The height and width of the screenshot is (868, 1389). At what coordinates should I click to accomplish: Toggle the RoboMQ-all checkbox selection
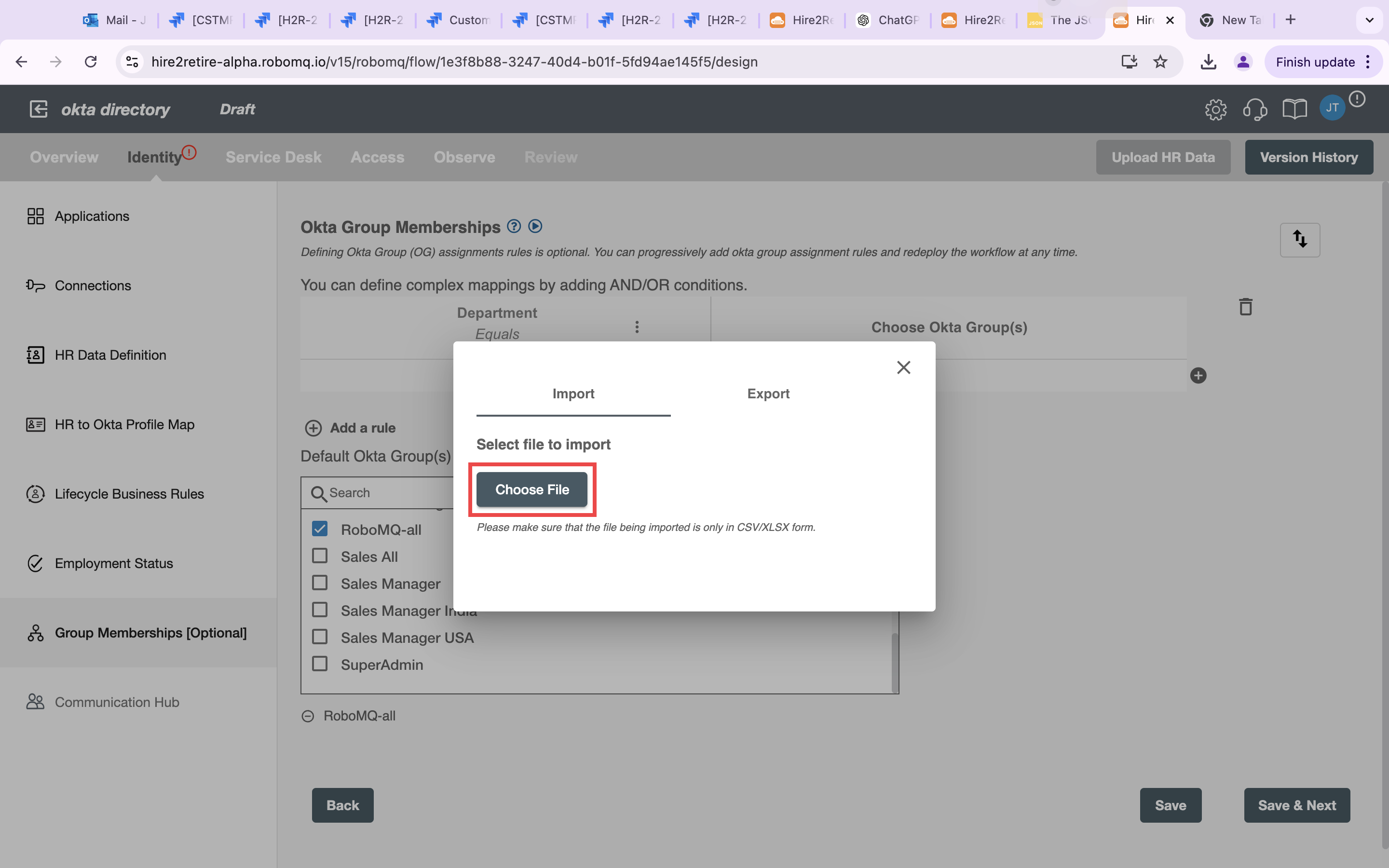tap(320, 529)
